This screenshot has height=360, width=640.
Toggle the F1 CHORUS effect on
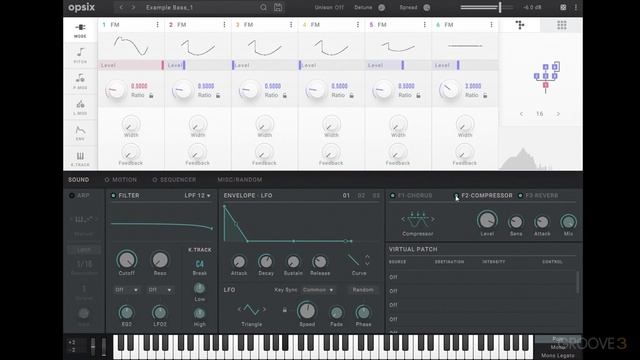(x=393, y=196)
